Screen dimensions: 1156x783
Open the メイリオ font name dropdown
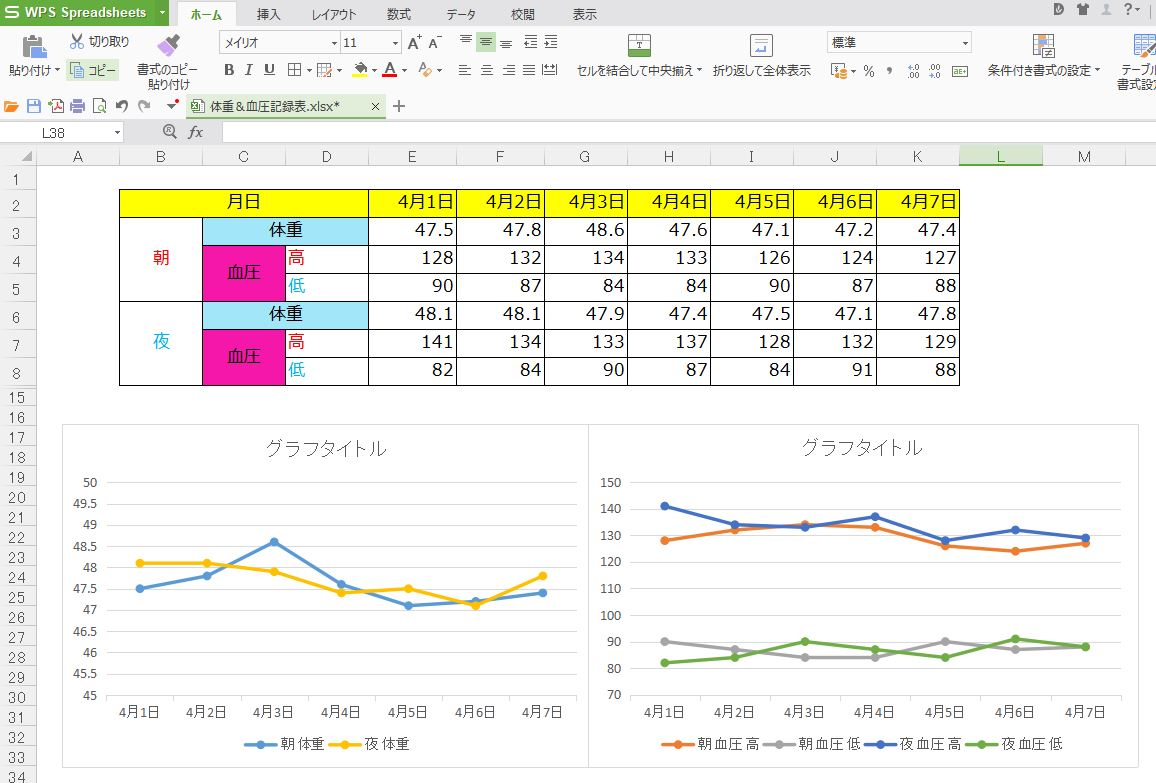[x=334, y=43]
